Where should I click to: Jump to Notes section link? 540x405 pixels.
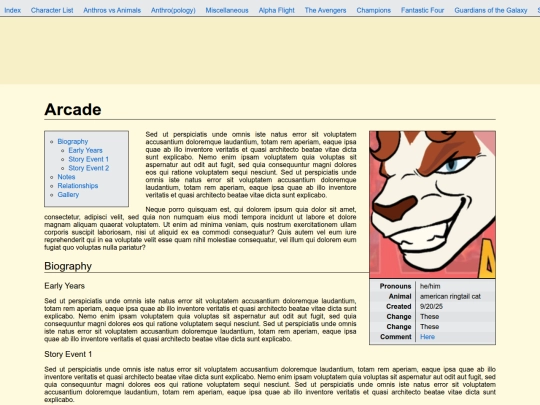(x=66, y=177)
